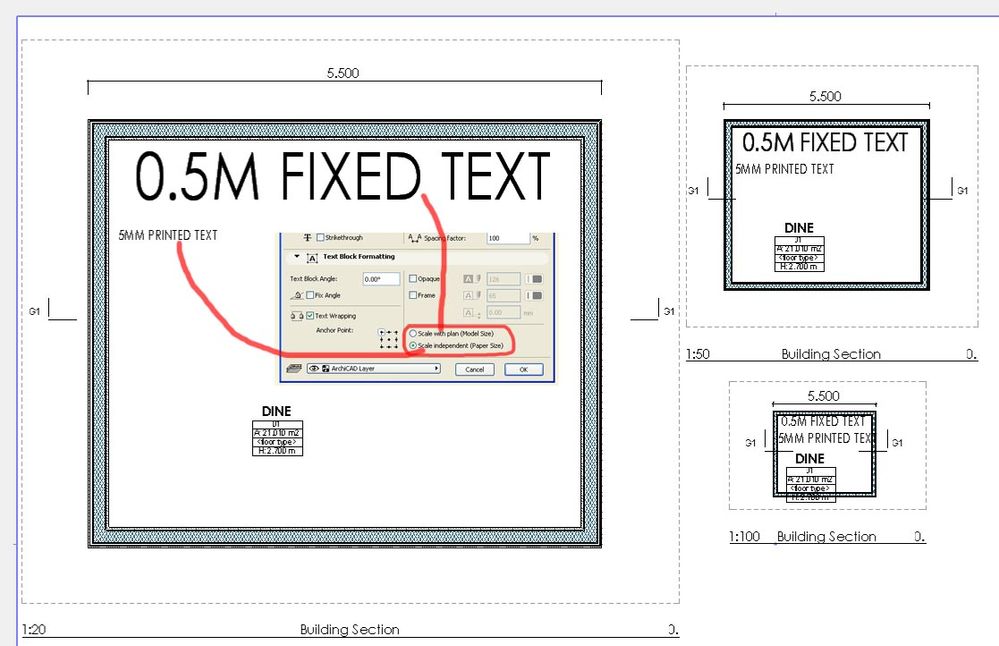Click the strikethrough T icon
Screen dimensions: 999x646
pos(307,238)
